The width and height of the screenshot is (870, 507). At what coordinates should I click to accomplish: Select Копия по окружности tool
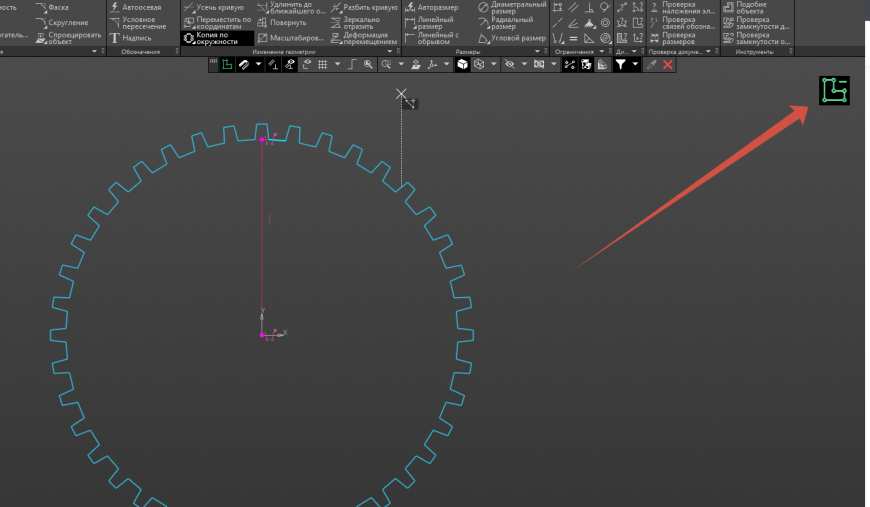pyautogui.click(x=217, y=38)
